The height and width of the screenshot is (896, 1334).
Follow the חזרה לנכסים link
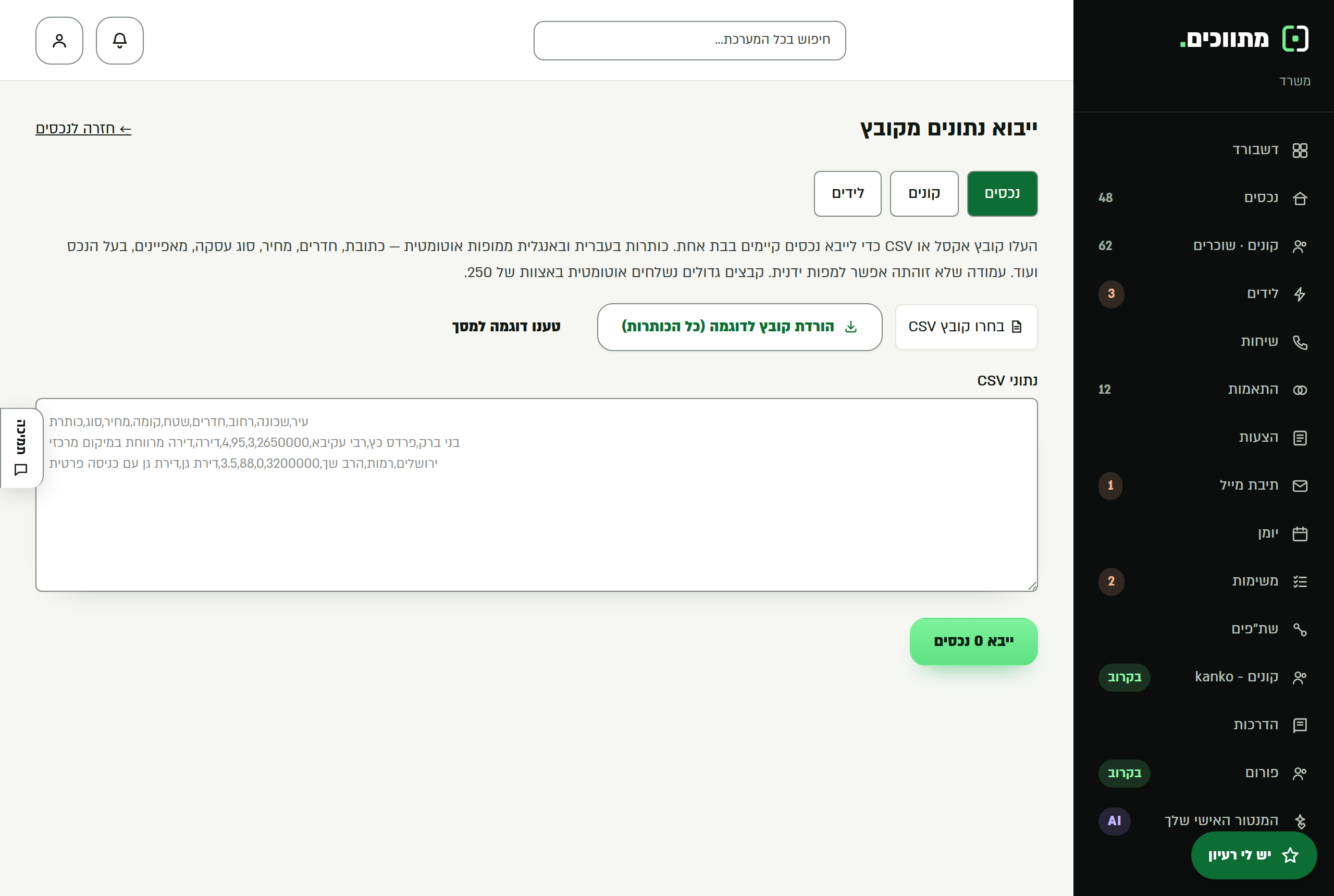click(x=83, y=129)
